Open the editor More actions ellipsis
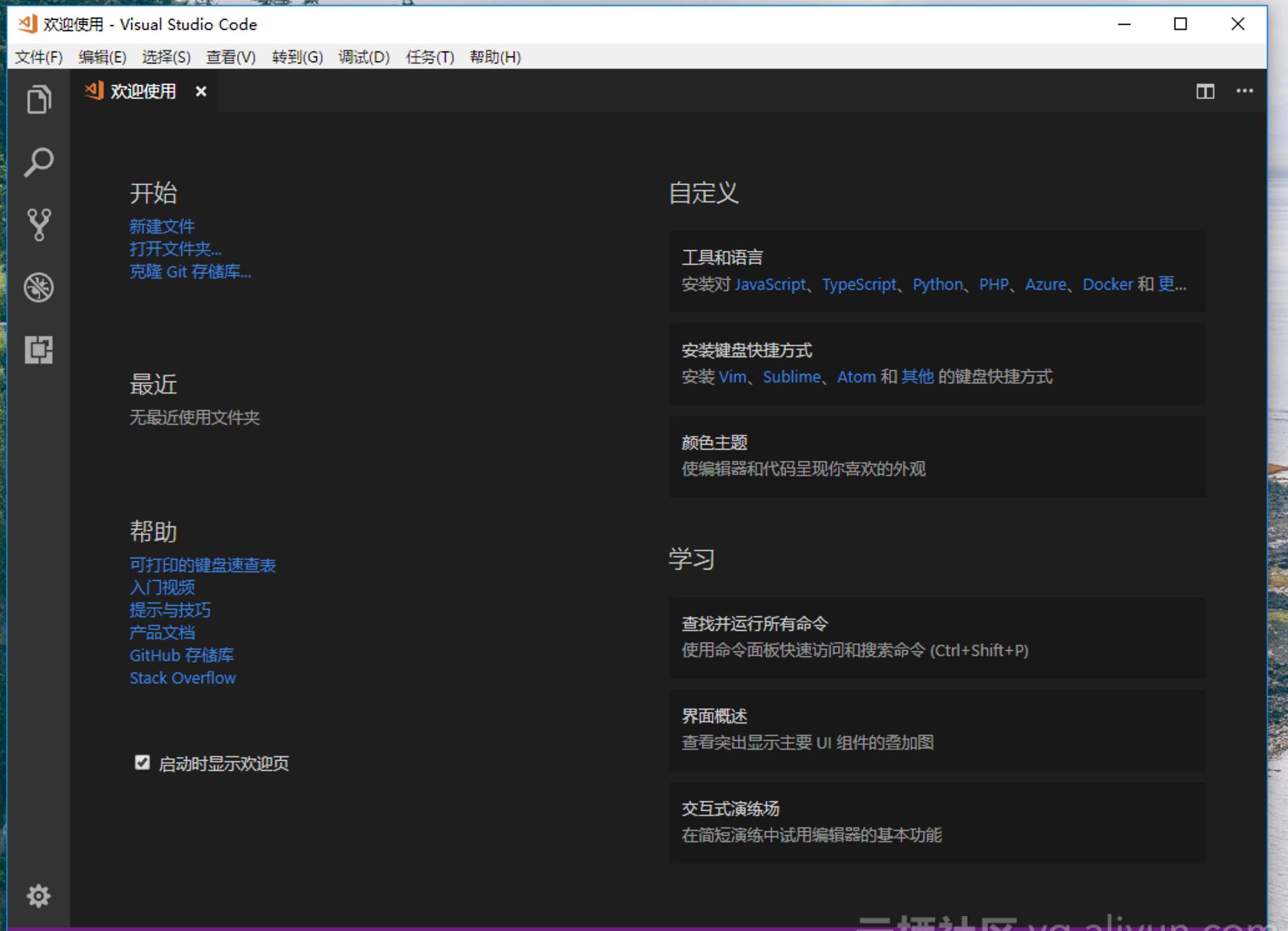Image resolution: width=1288 pixels, height=931 pixels. 1244,91
